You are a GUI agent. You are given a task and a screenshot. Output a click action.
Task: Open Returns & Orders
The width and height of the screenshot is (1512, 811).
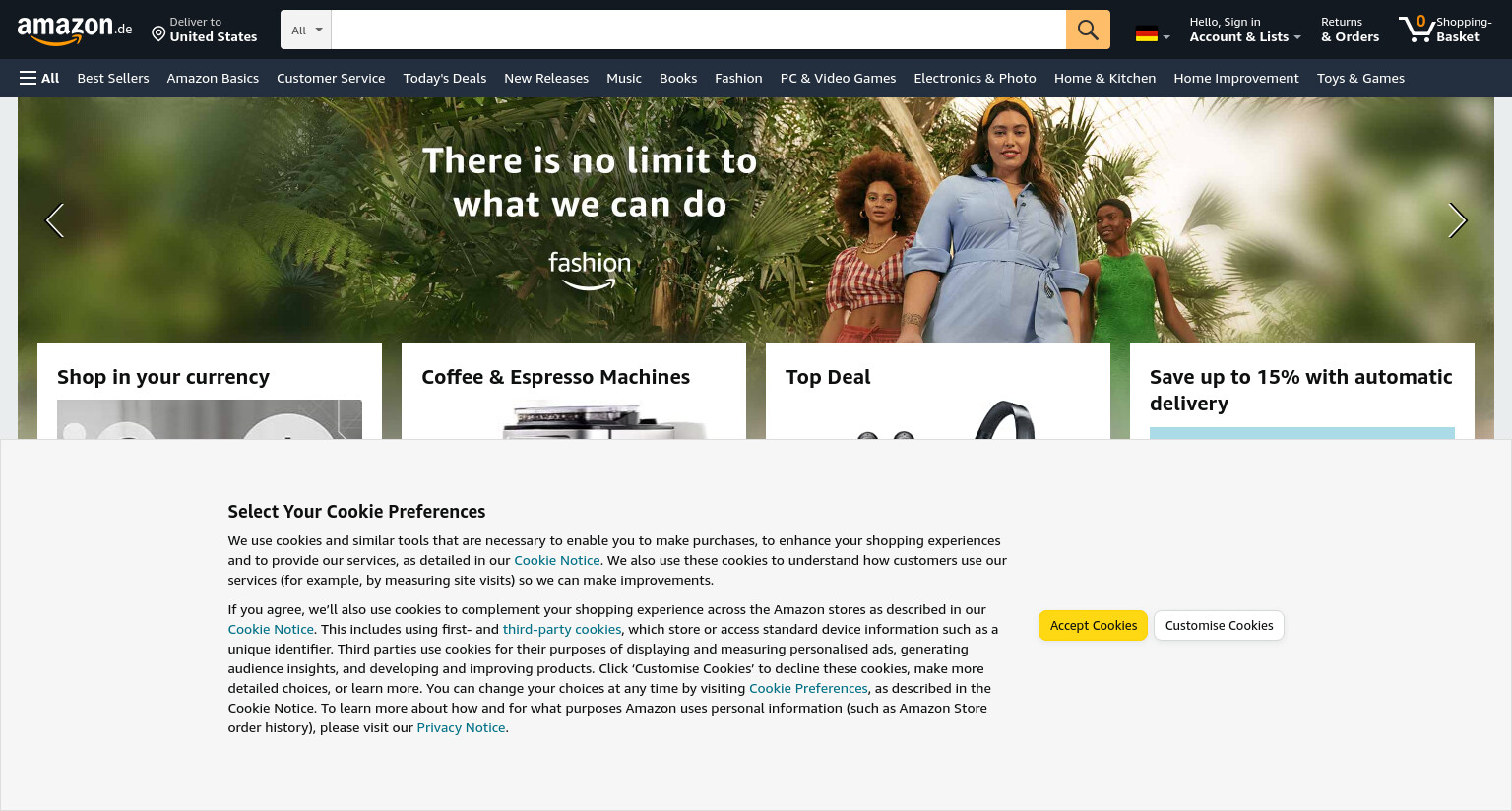coord(1350,30)
